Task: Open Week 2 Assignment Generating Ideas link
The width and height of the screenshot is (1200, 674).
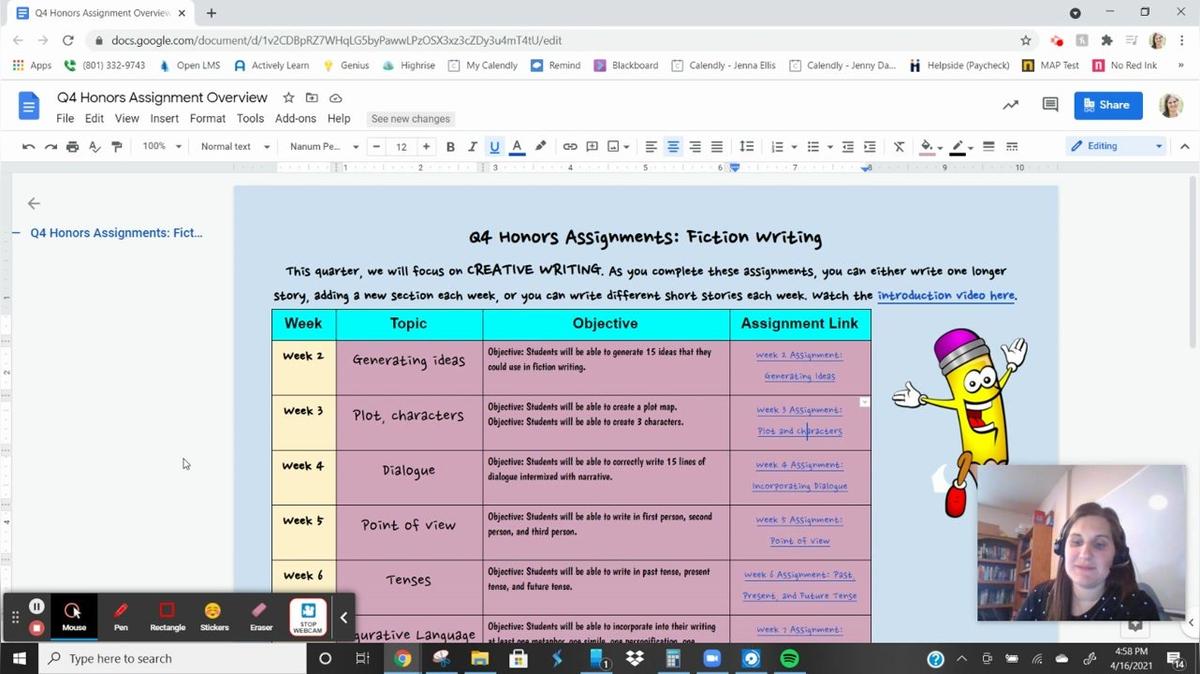Action: click(x=799, y=366)
